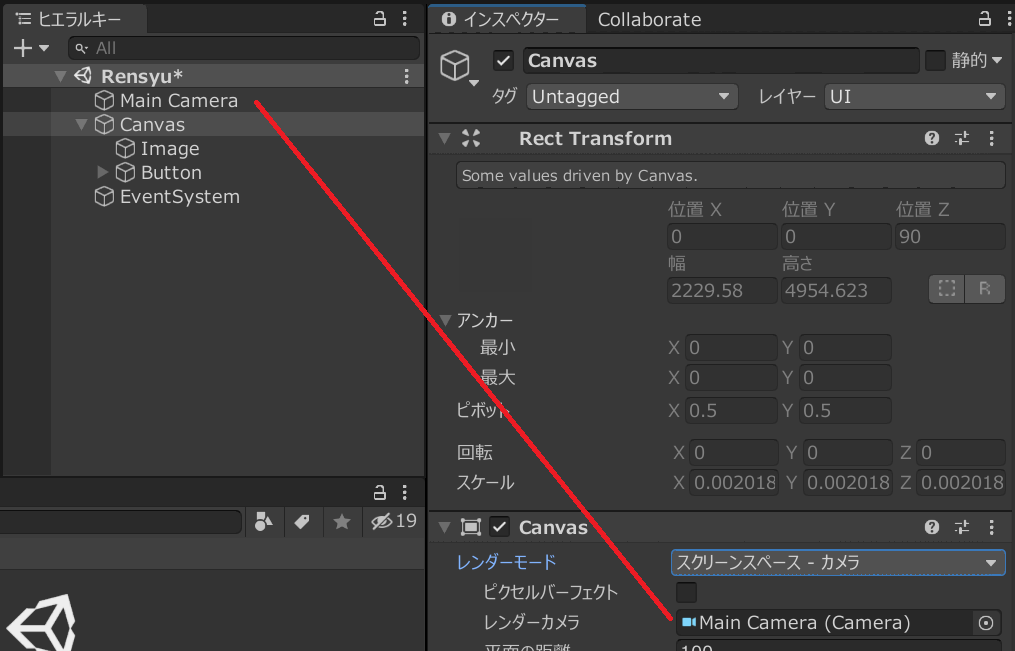Click the Rect Transform help icon

[932, 139]
